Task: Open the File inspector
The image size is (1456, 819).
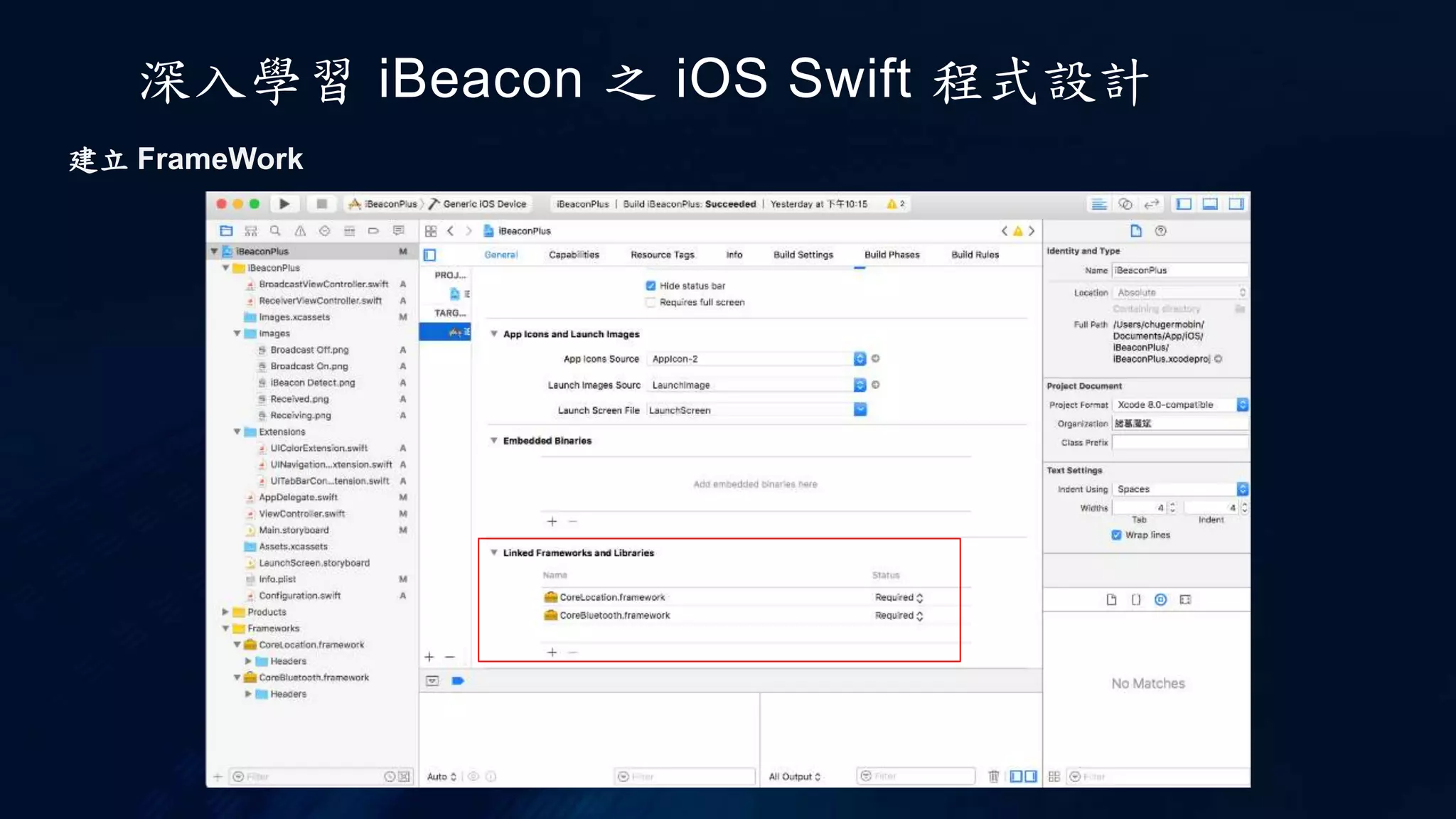Action: pos(1136,230)
